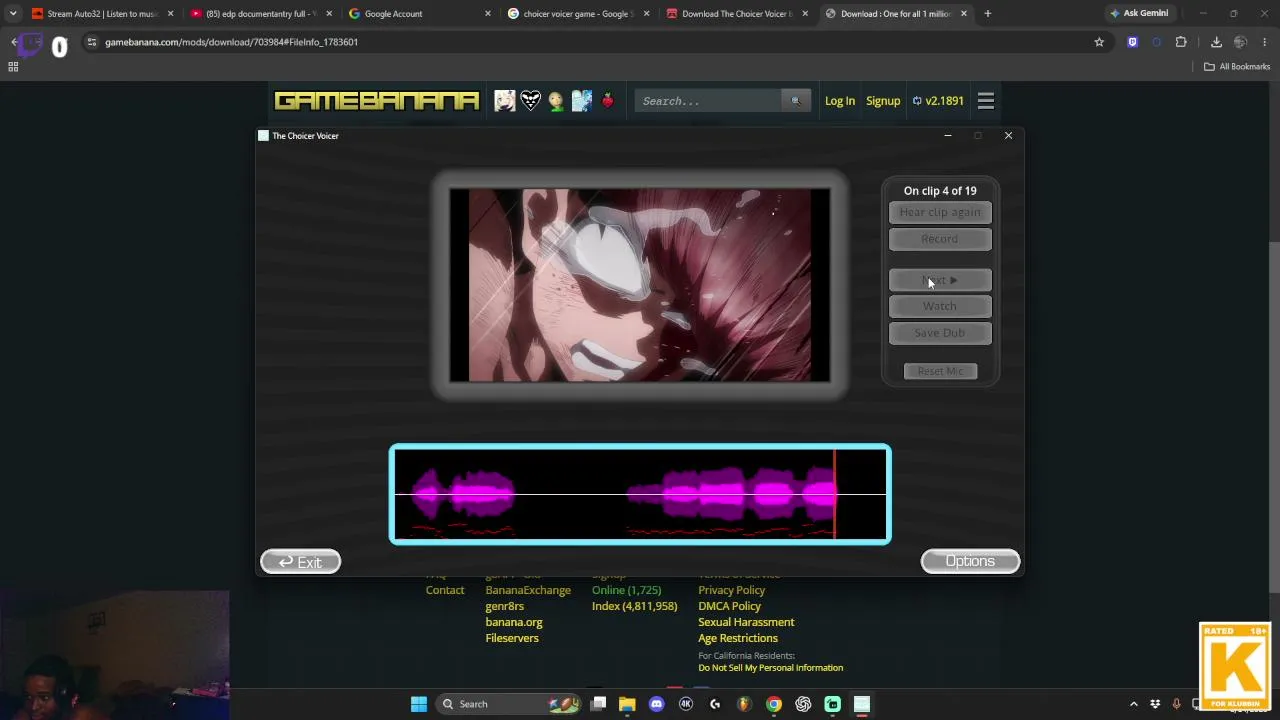Open the strawberry Celeste game icon
The image size is (1280, 720).
[x=607, y=101]
